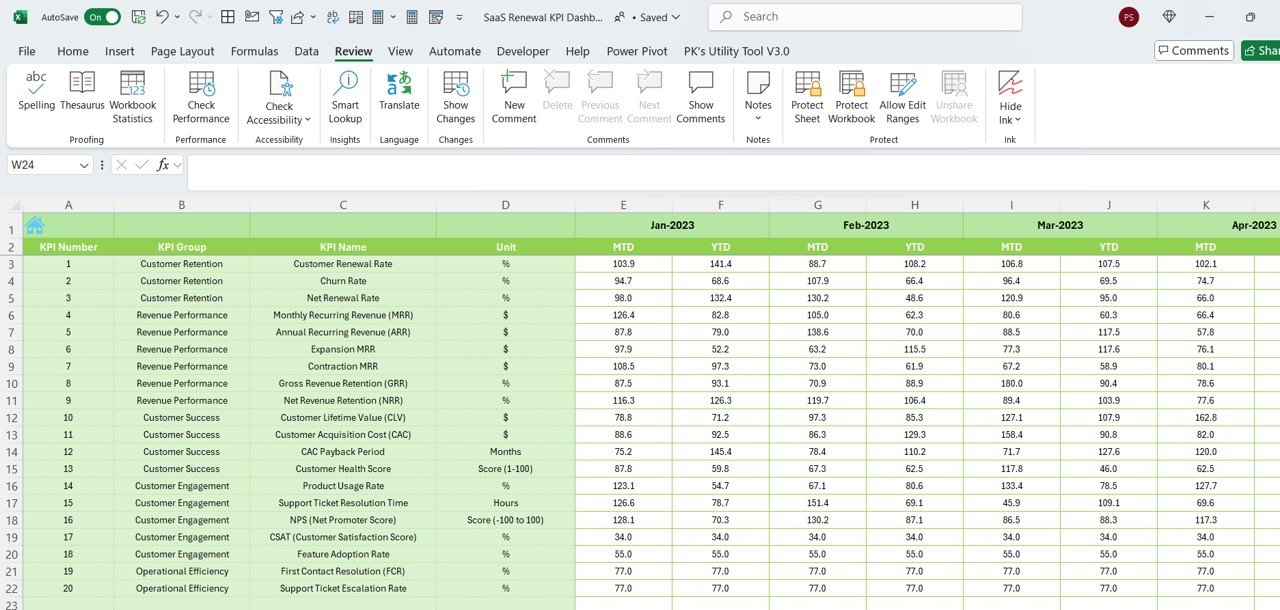Open Smart Lookup
1280x610 pixels.
click(x=345, y=97)
